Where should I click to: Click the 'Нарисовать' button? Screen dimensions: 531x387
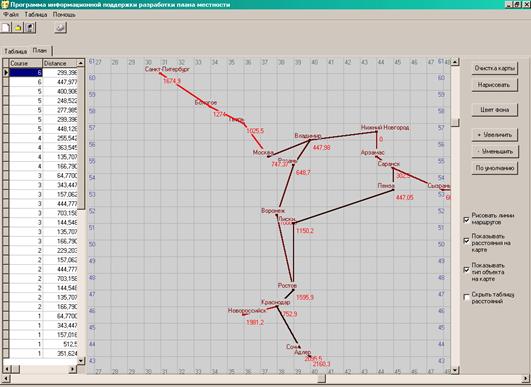[x=494, y=85]
